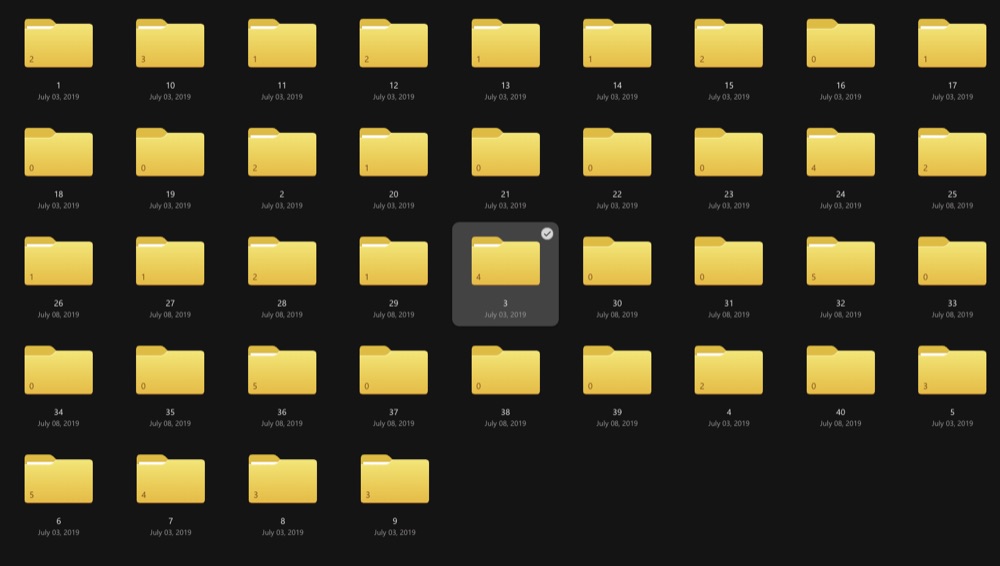Pick the folder icon named 34
The width and height of the screenshot is (1000, 566).
tap(59, 371)
